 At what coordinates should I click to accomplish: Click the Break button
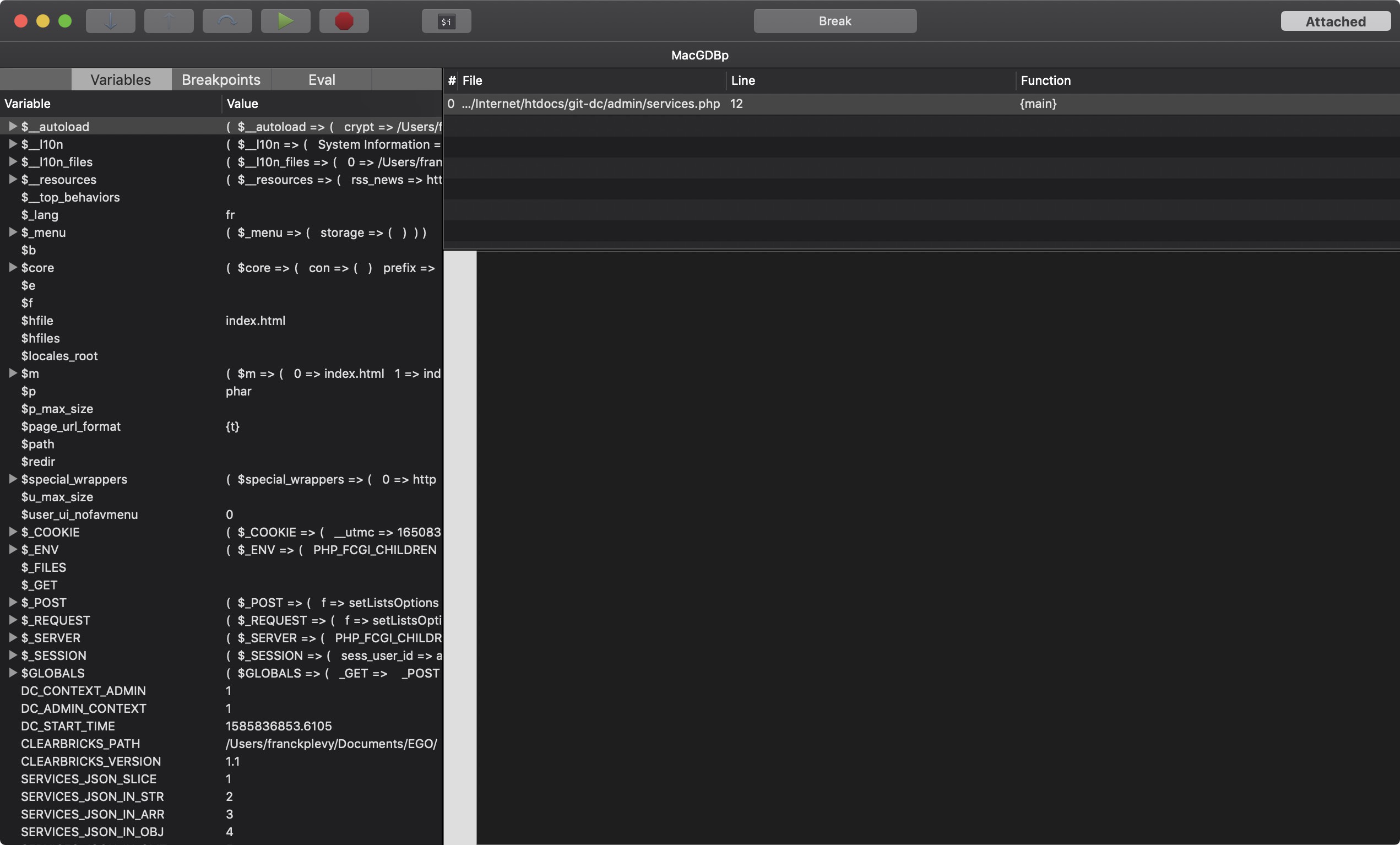tap(835, 21)
